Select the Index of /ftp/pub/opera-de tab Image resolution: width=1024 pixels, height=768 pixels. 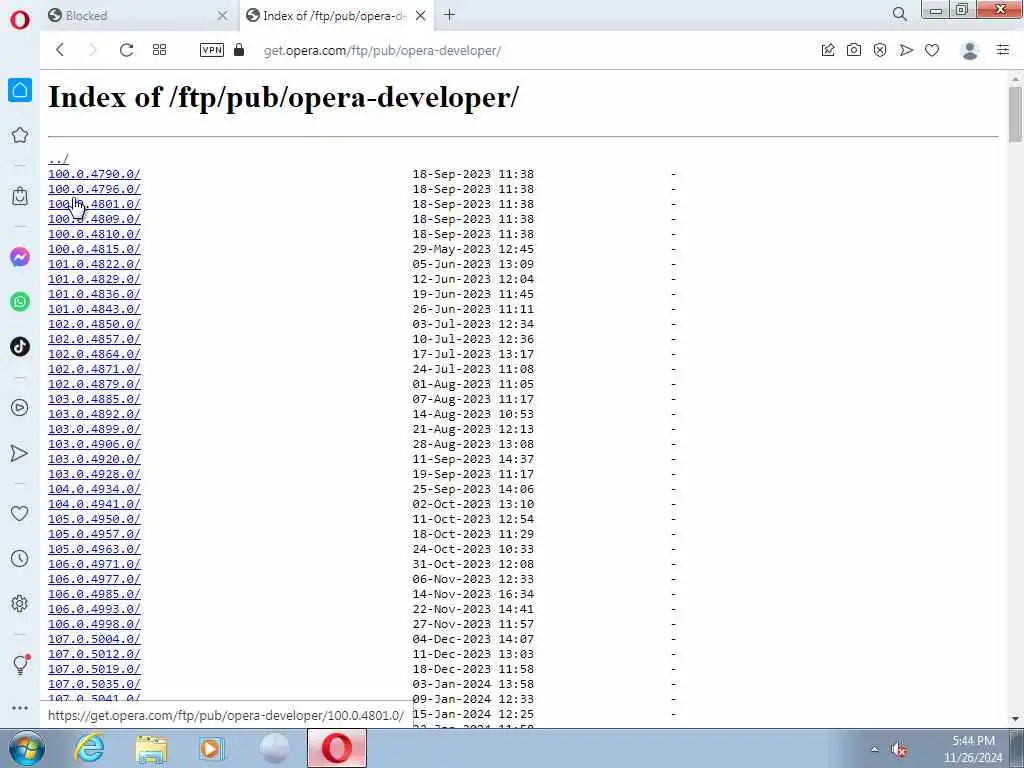(335, 16)
